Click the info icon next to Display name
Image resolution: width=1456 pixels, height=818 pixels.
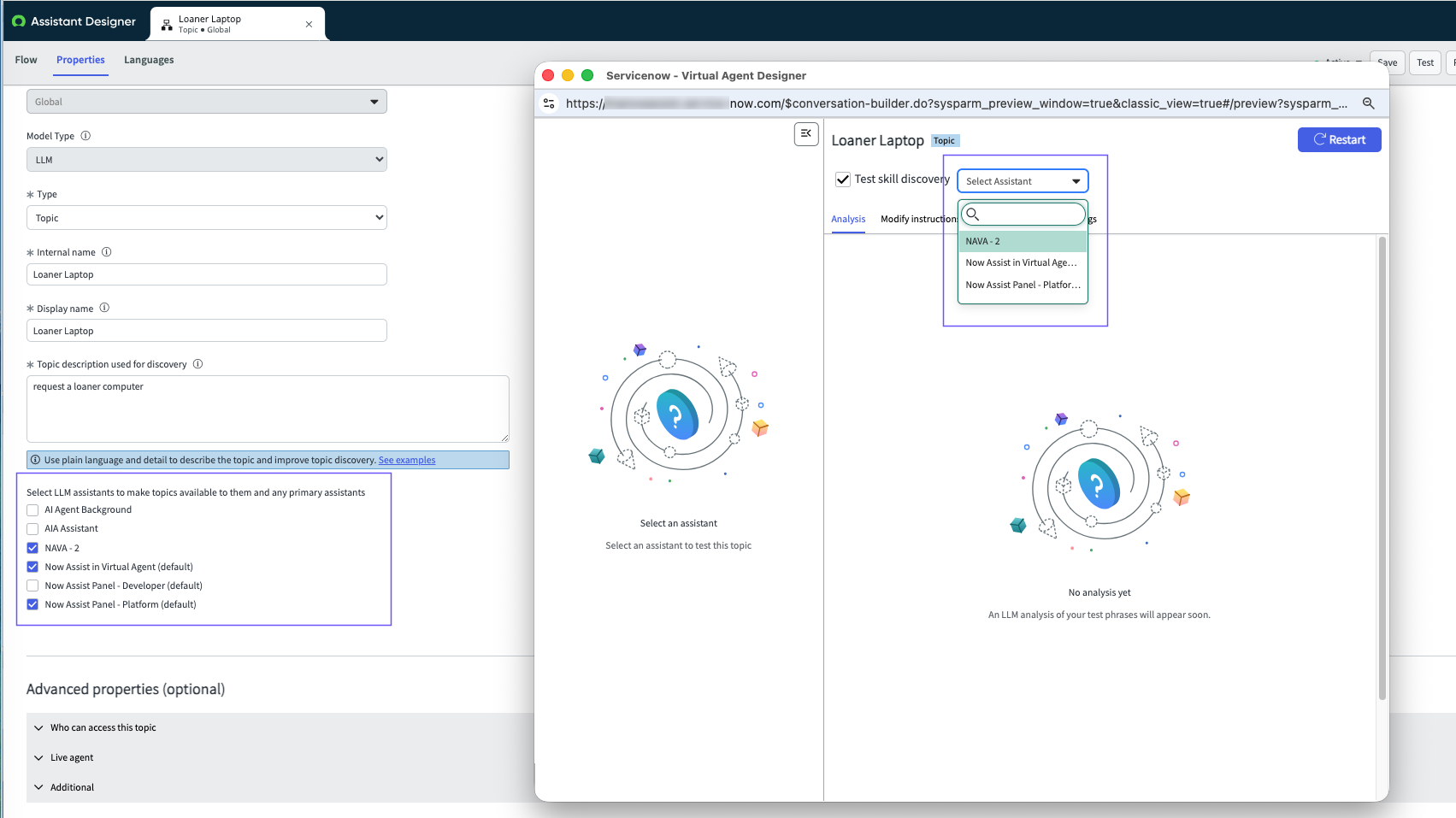pos(104,308)
